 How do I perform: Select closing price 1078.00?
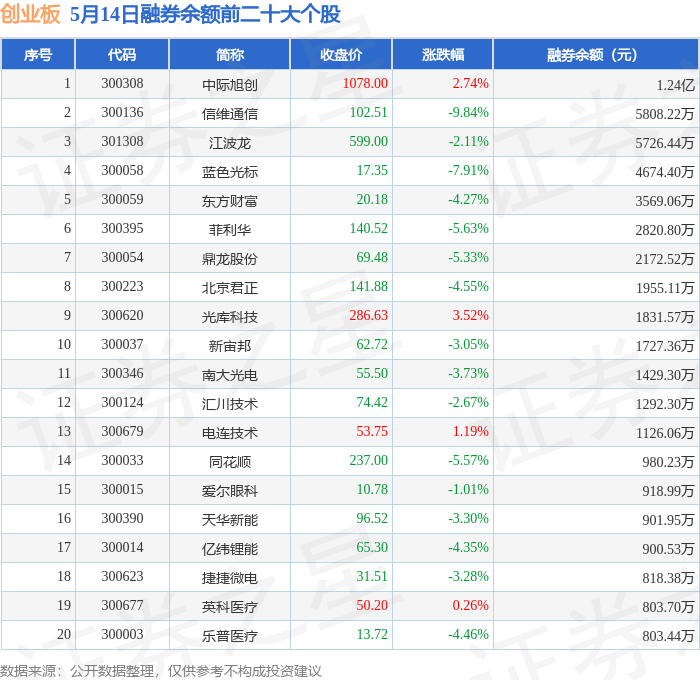click(365, 83)
